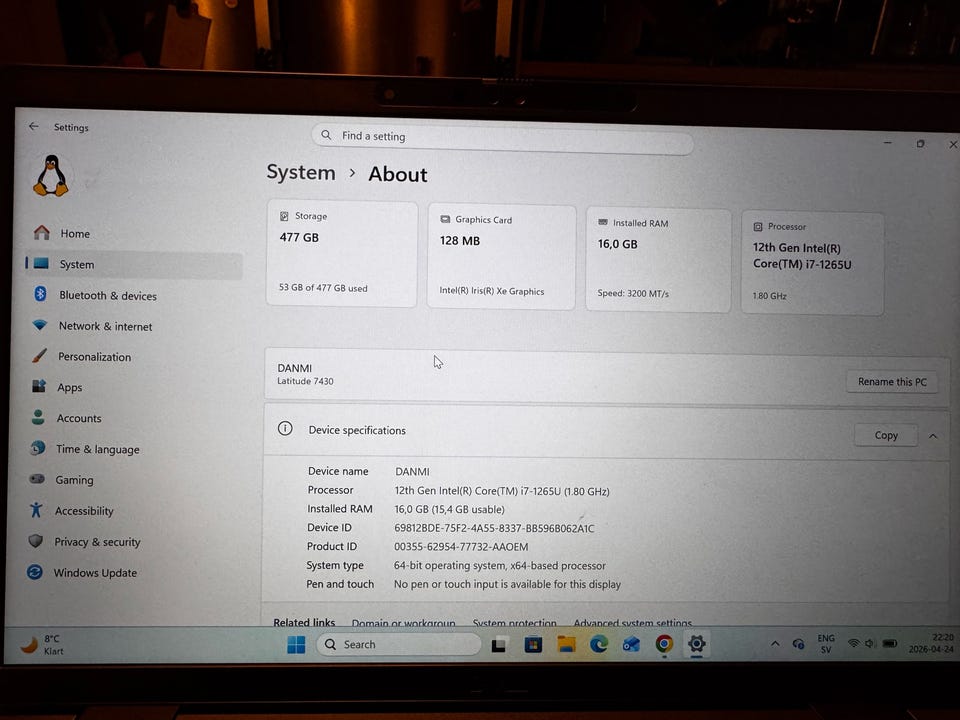Click the 16,0 GB (15,4 GB usable) text
Image resolution: width=960 pixels, height=720 pixels.
(449, 509)
